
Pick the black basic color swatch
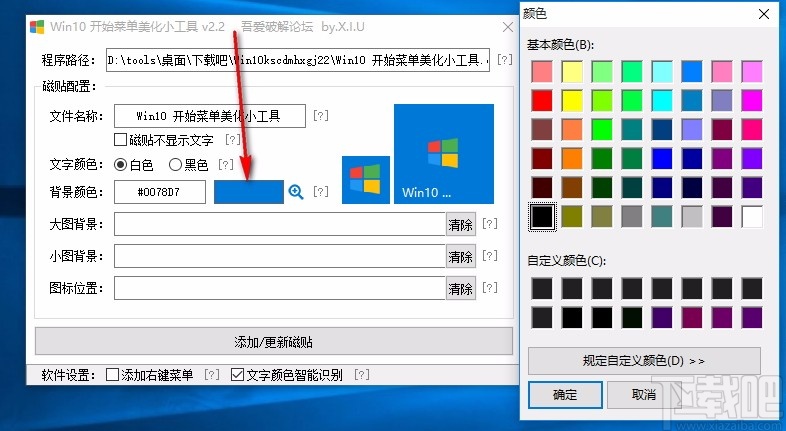click(x=542, y=217)
